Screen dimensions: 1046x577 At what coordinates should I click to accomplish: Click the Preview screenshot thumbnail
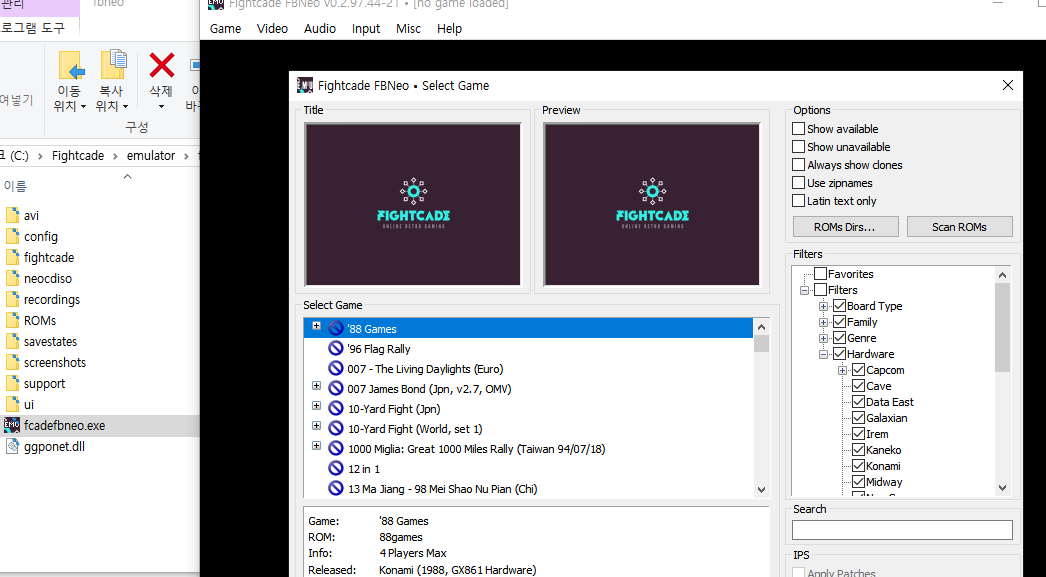coord(652,204)
